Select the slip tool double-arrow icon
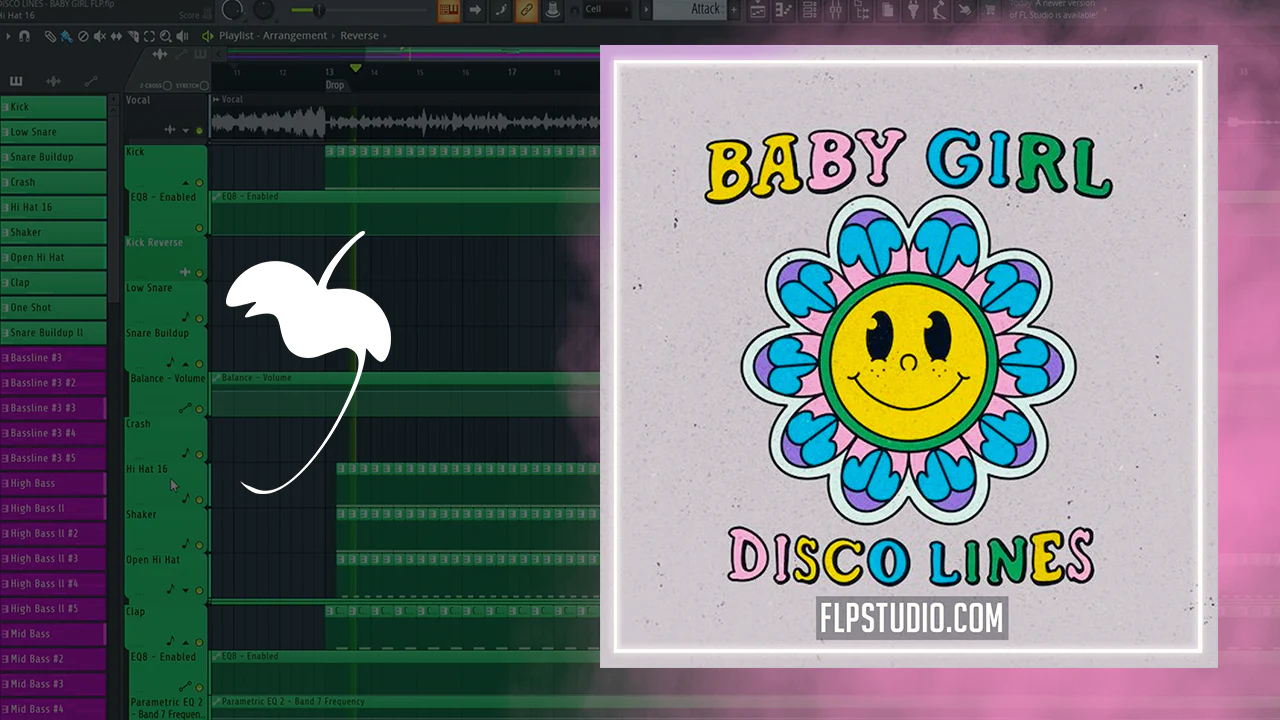Viewport: 1280px width, 720px height. (116, 36)
